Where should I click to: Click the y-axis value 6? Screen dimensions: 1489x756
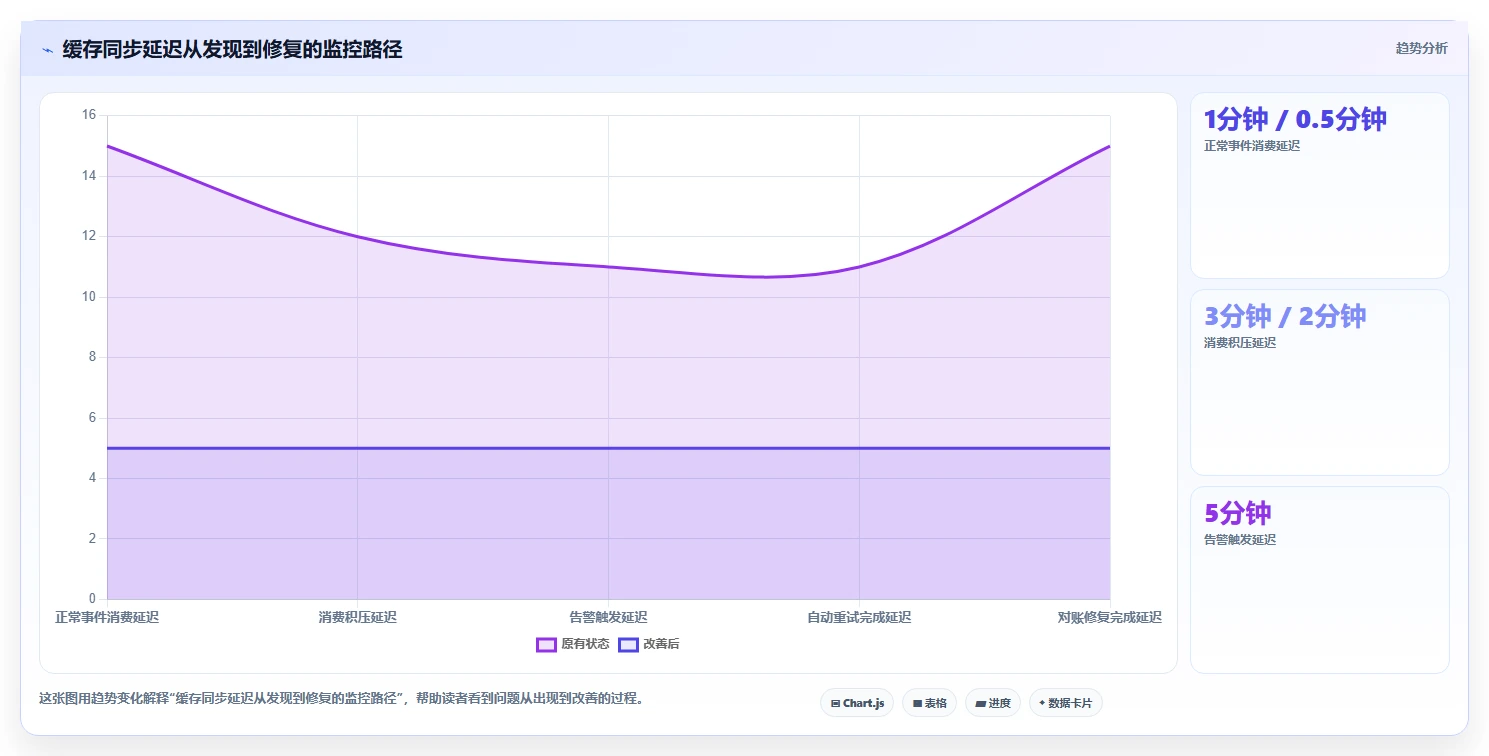92,418
